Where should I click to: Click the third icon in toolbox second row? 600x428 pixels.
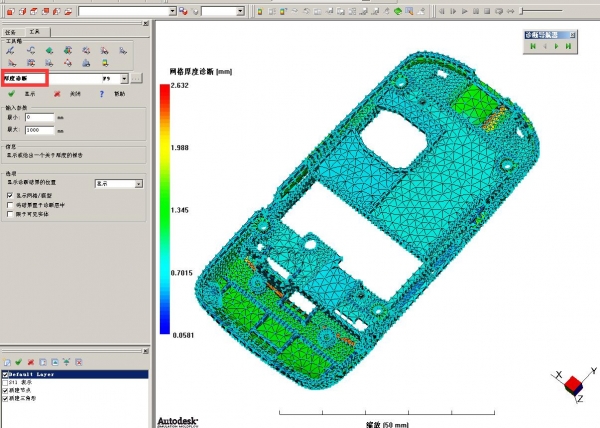pos(49,63)
